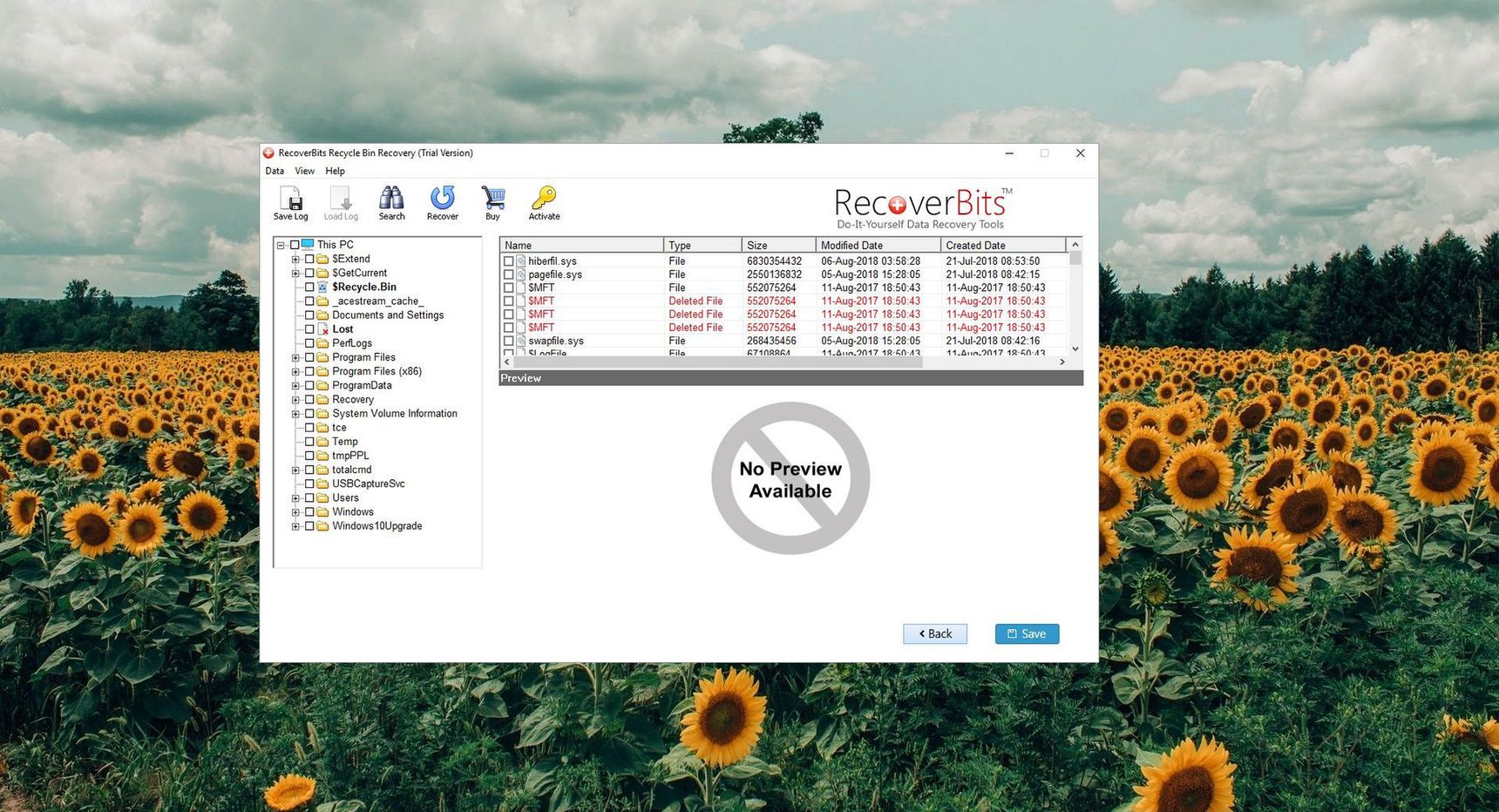This screenshot has height=812, width=1499.
Task: Check the This PC root checkbox
Action: point(295,245)
